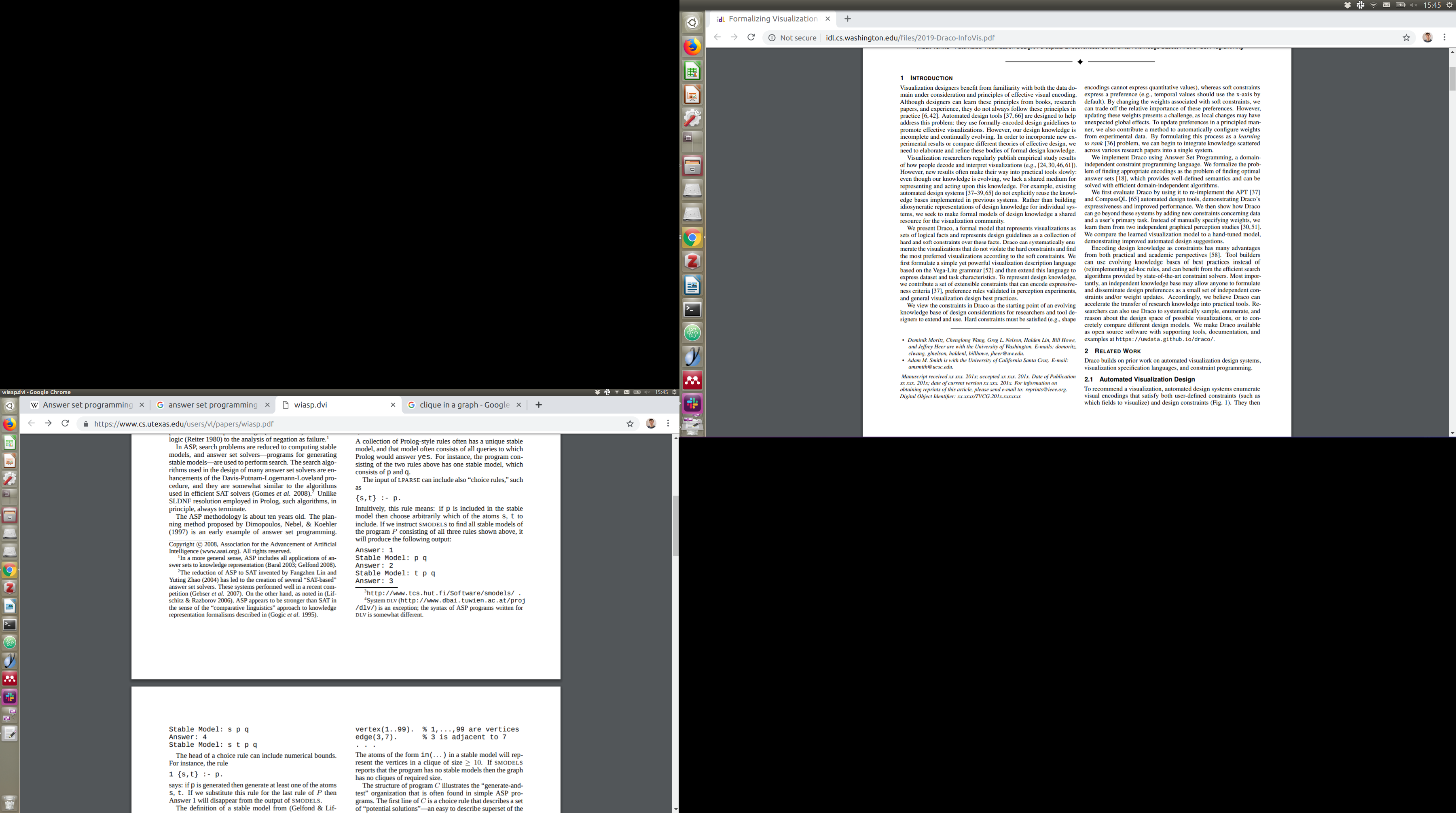Image resolution: width=1456 pixels, height=813 pixels.
Task: Click lock icon beside utexas URL
Action: (x=85, y=424)
